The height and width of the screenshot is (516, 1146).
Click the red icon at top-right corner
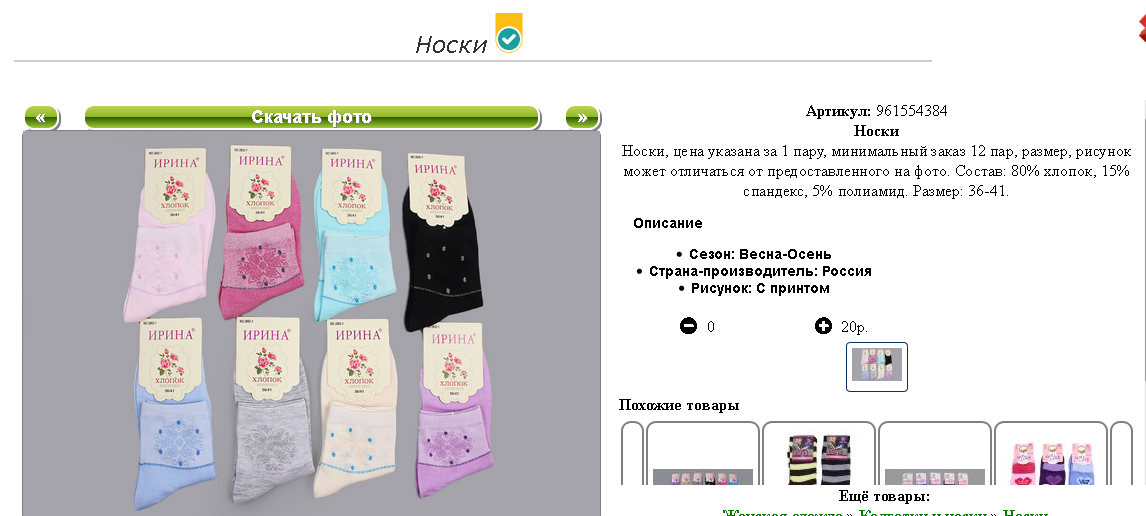[1141, 28]
